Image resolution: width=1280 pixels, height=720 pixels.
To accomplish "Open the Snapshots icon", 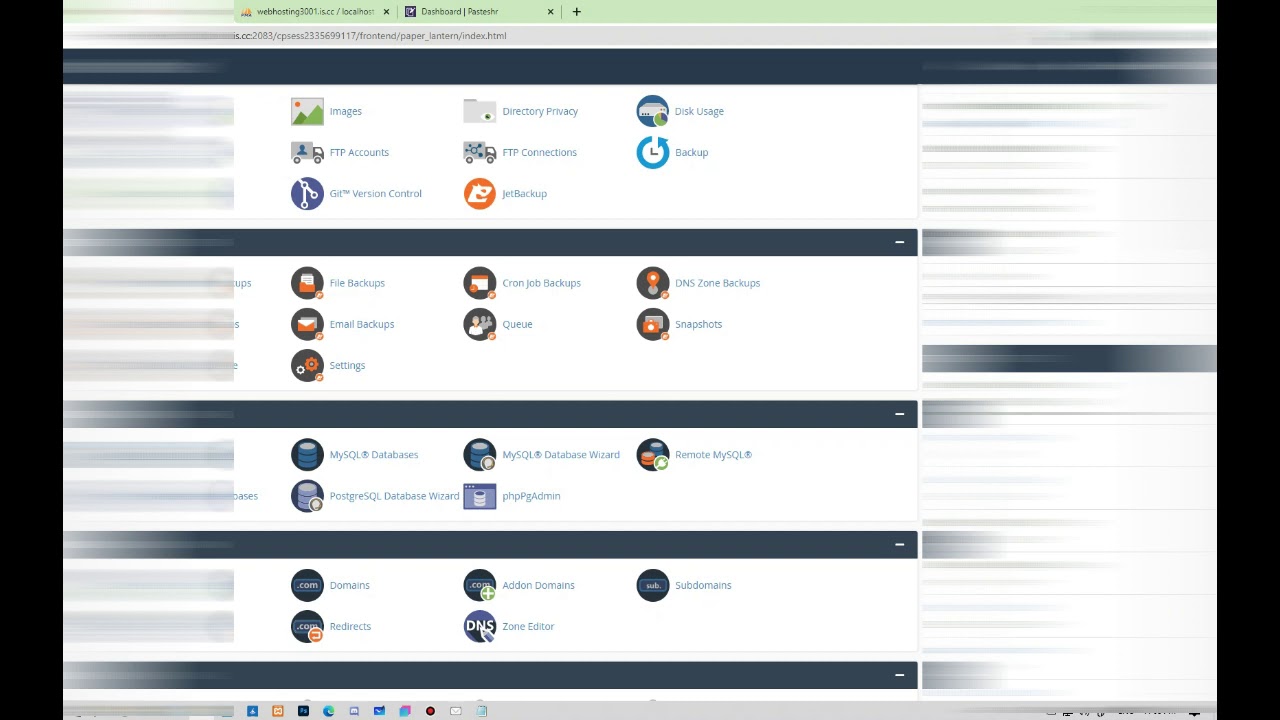I will pyautogui.click(x=653, y=324).
